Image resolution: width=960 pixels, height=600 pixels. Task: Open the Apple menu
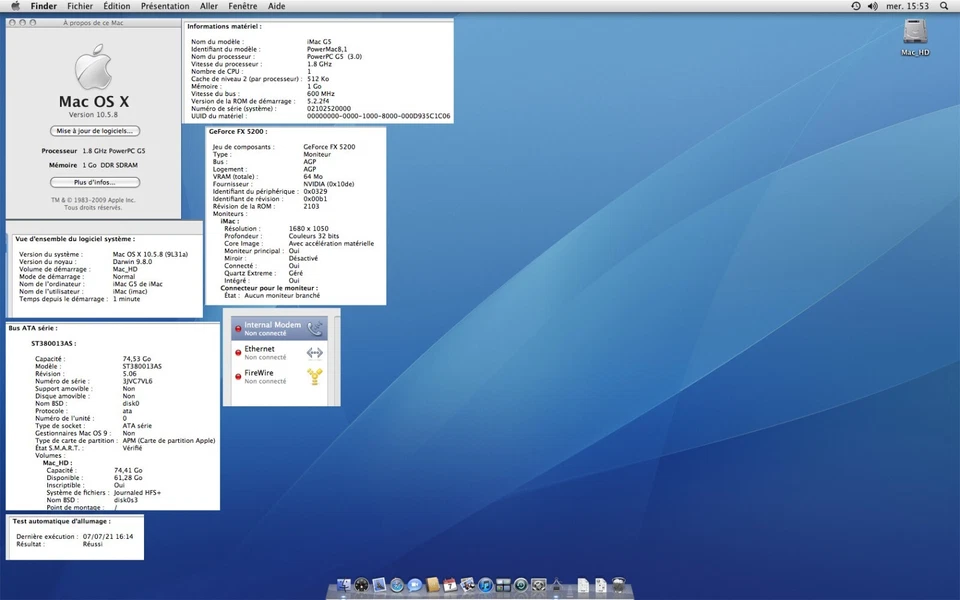tap(15, 6)
